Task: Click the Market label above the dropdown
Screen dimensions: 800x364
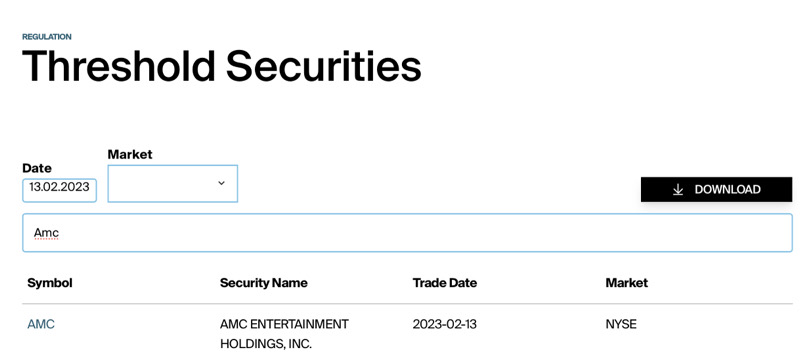Action: point(130,154)
